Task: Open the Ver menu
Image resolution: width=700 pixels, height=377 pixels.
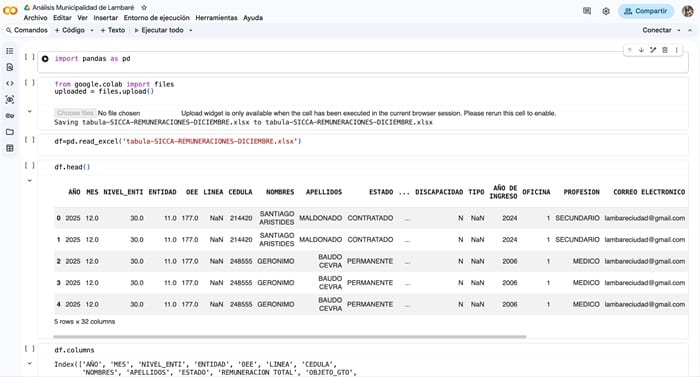Action: [82, 18]
